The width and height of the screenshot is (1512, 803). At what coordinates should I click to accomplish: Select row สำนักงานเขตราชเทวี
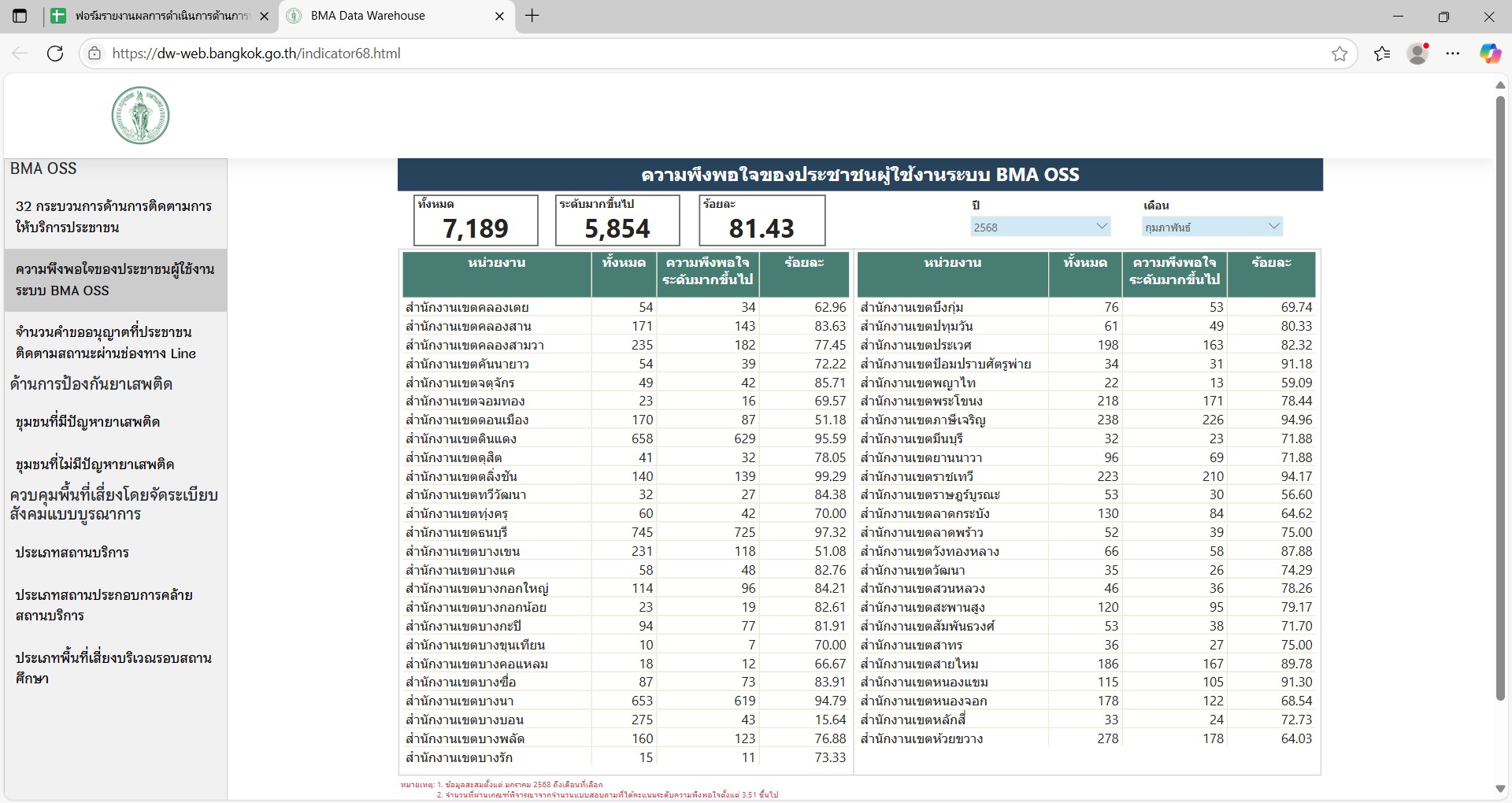(1087, 477)
